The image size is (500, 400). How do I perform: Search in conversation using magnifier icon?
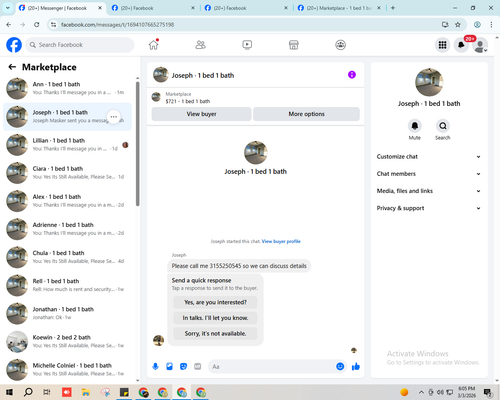443,126
